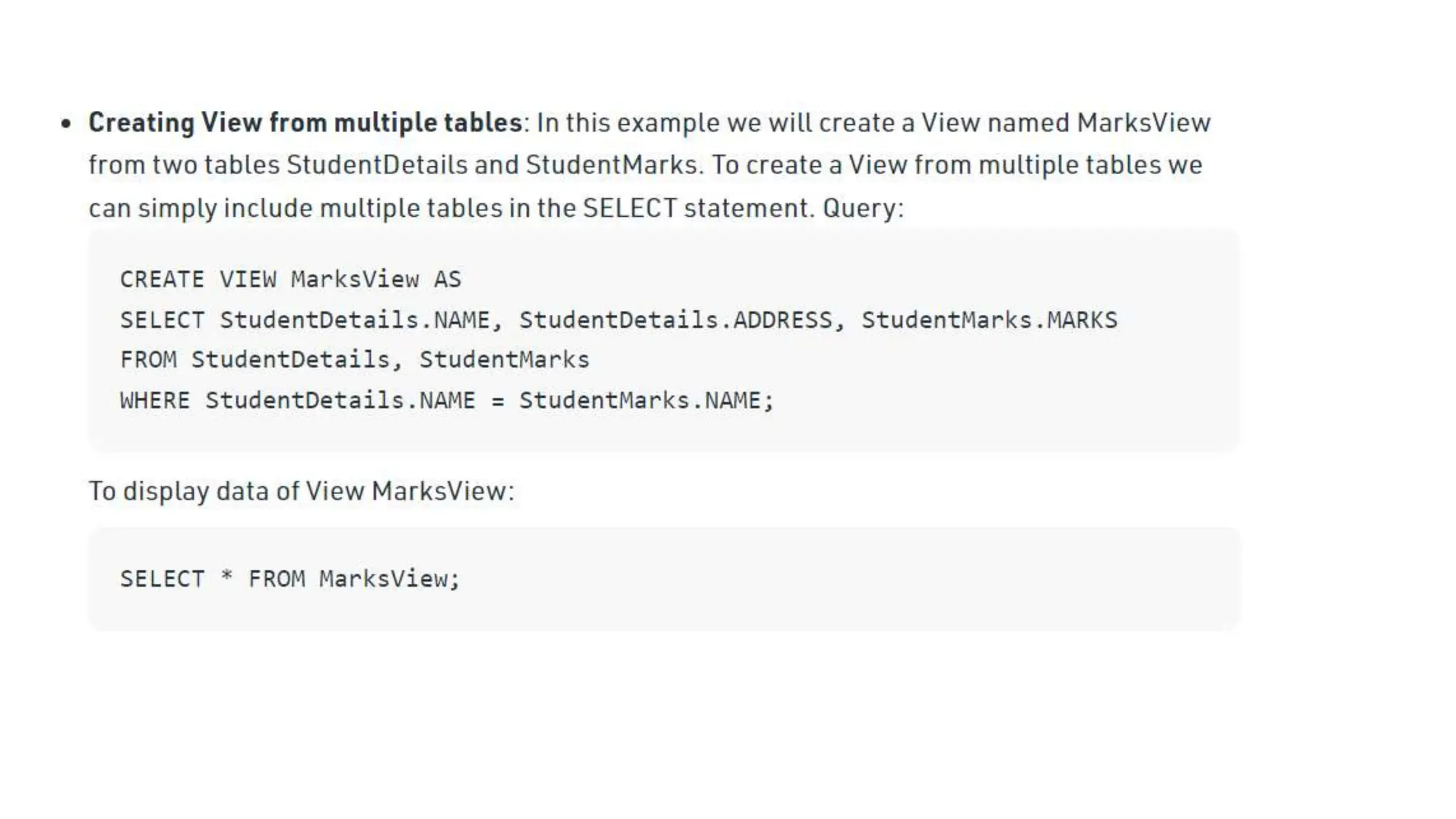This screenshot has width=1456, height=819.
Task: Click 'To display data of View MarksView:' text
Action: [301, 491]
